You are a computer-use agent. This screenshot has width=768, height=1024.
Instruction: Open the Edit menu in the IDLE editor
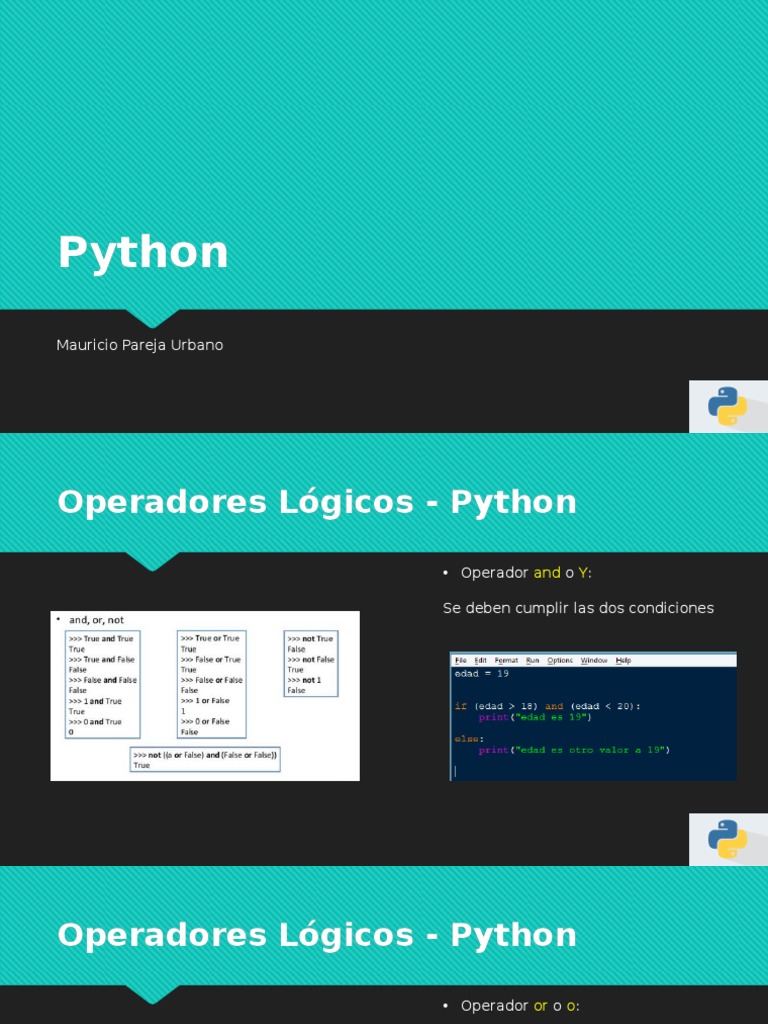click(481, 660)
